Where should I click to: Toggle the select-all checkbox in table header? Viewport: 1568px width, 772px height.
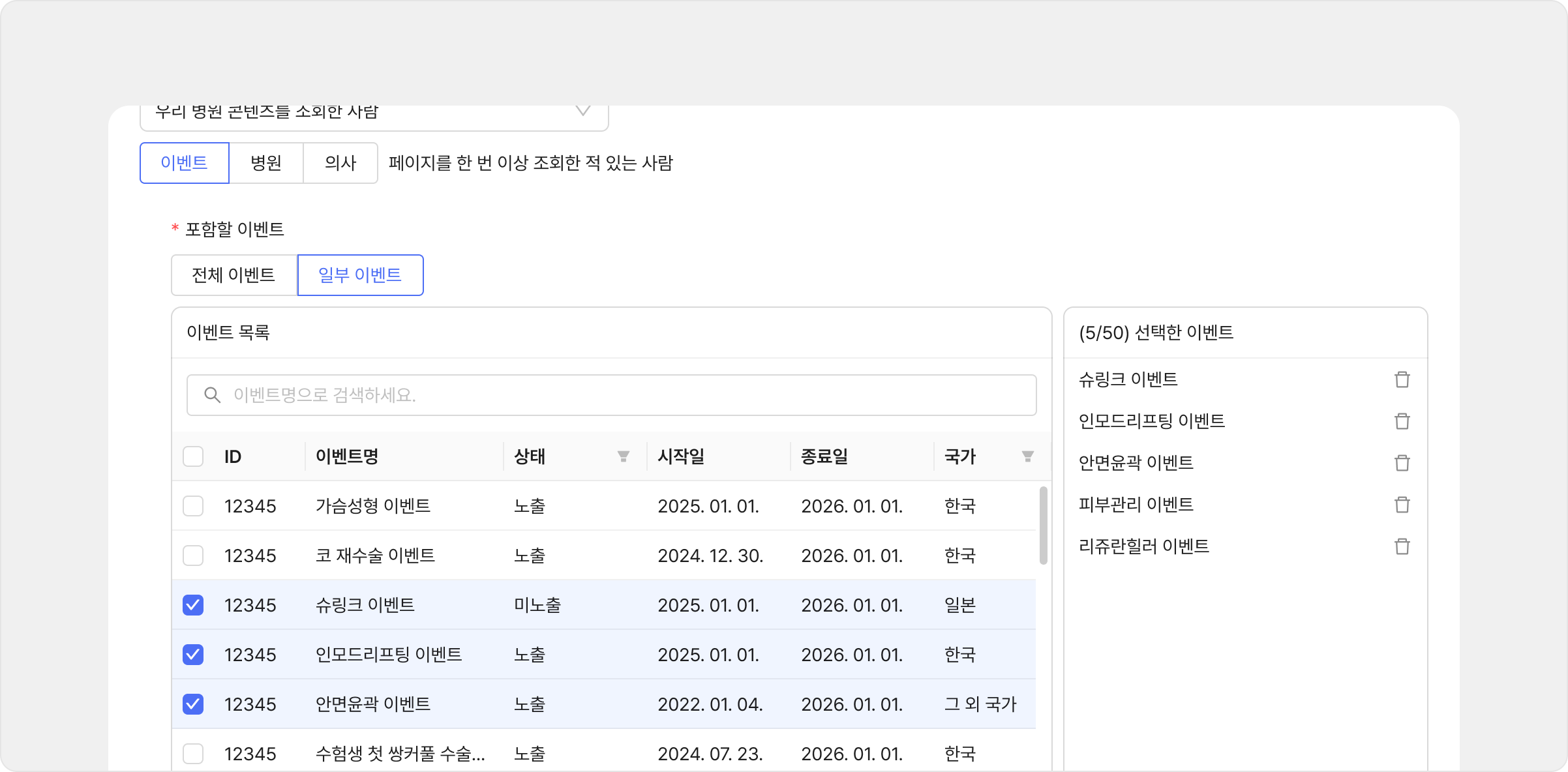point(193,456)
